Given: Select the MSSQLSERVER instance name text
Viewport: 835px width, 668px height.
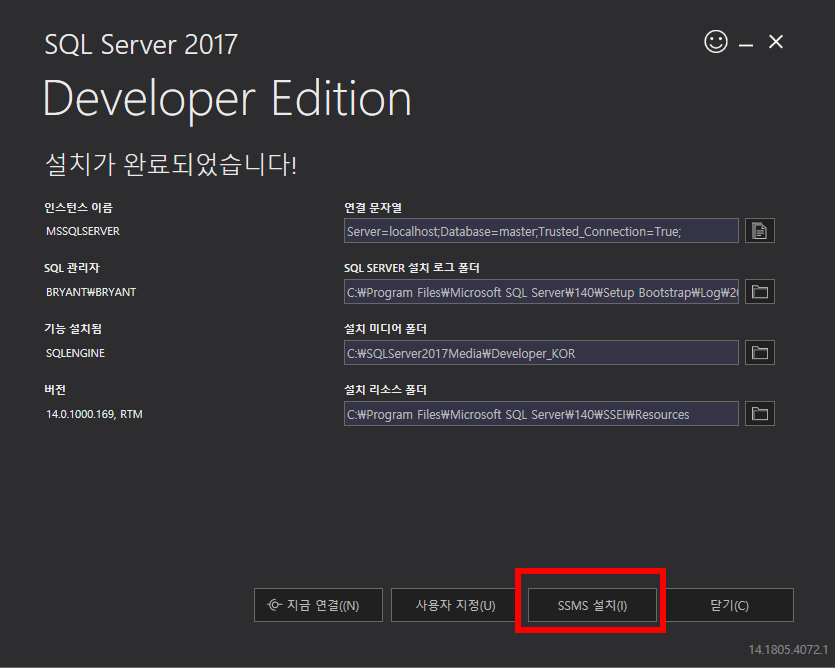Looking at the screenshot, I should tap(83, 231).
